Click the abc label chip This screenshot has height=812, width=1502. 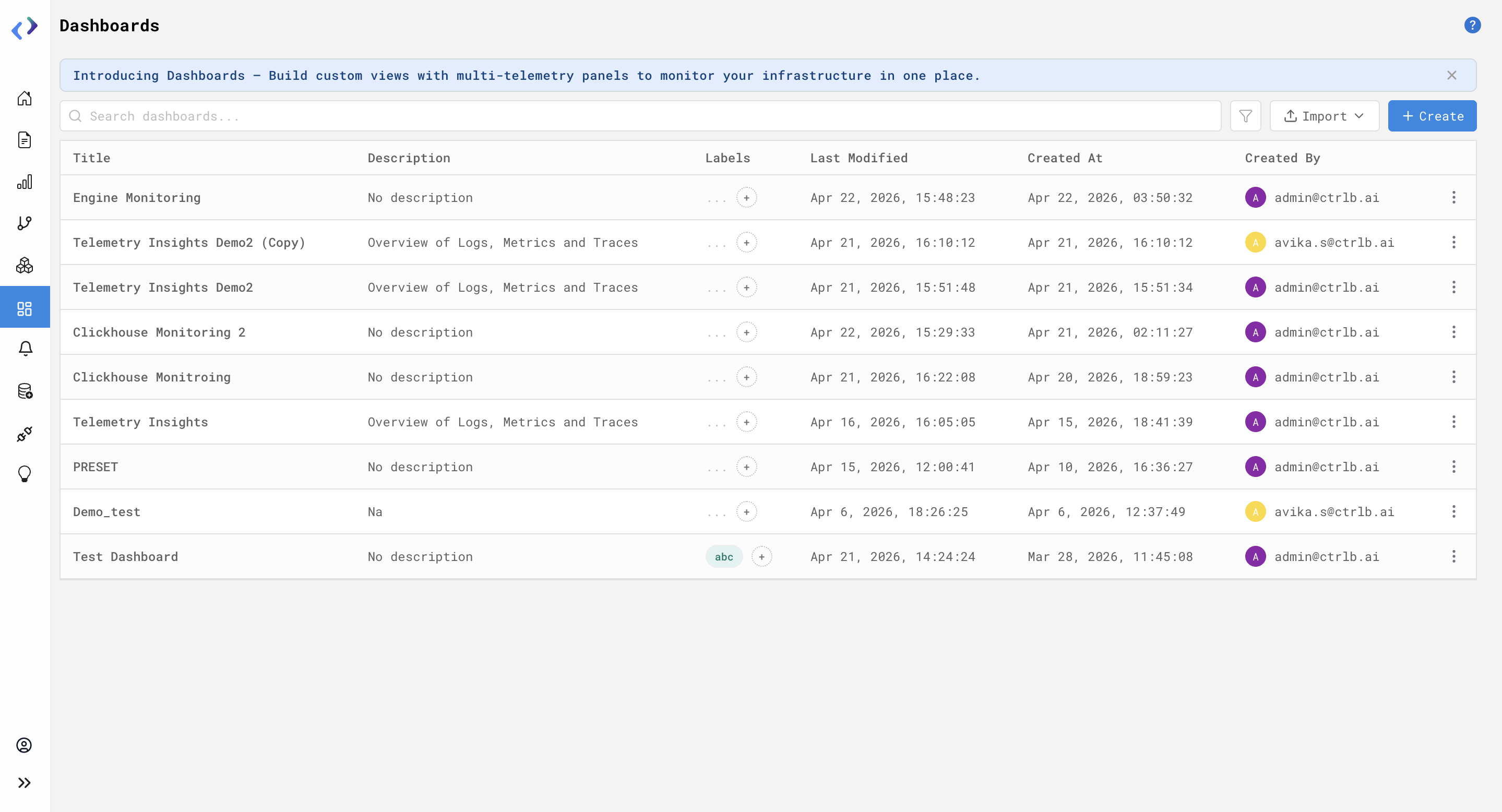[x=723, y=557]
